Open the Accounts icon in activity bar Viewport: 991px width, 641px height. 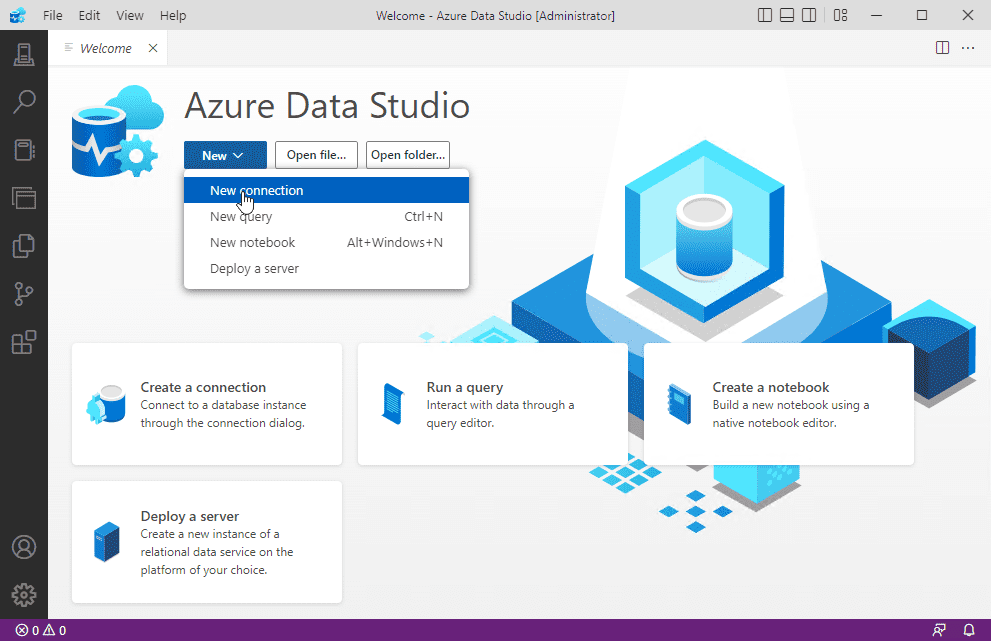coord(24,547)
